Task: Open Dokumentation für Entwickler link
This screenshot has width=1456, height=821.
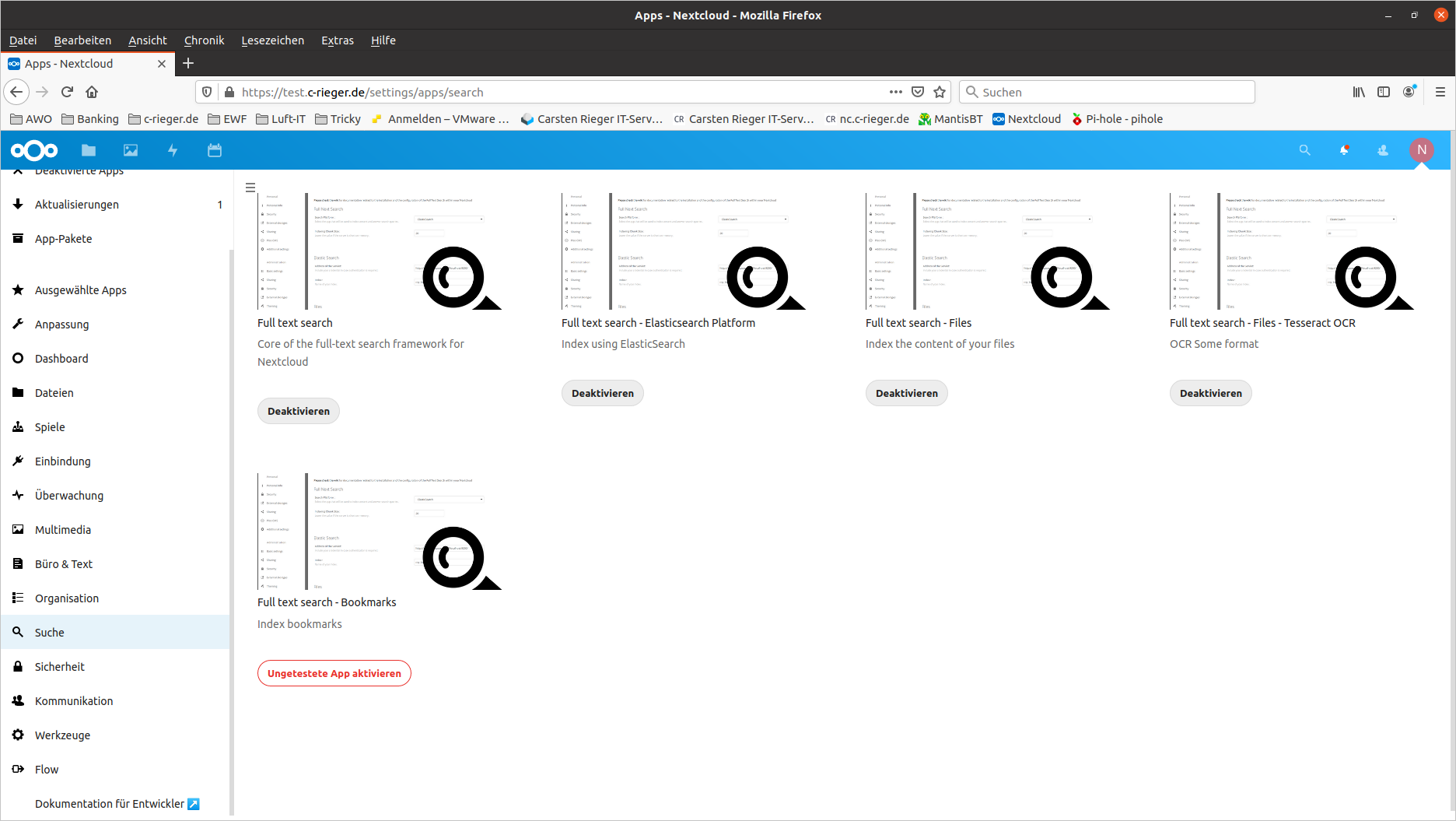Action: click(x=117, y=804)
